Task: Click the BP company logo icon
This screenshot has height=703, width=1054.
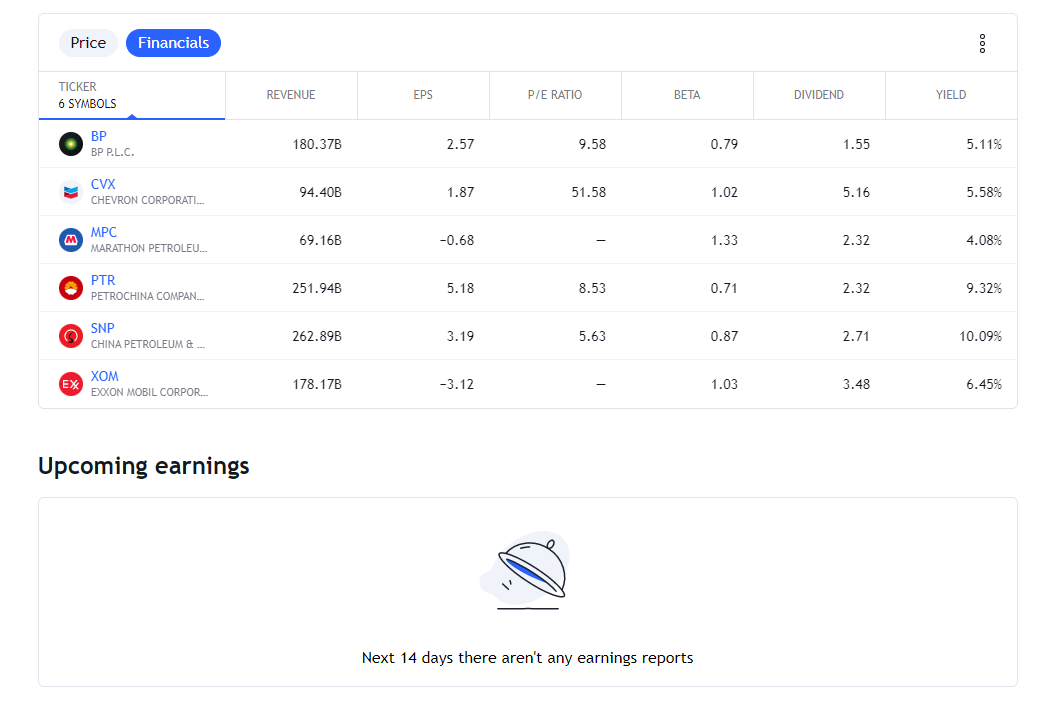Action: [71, 144]
